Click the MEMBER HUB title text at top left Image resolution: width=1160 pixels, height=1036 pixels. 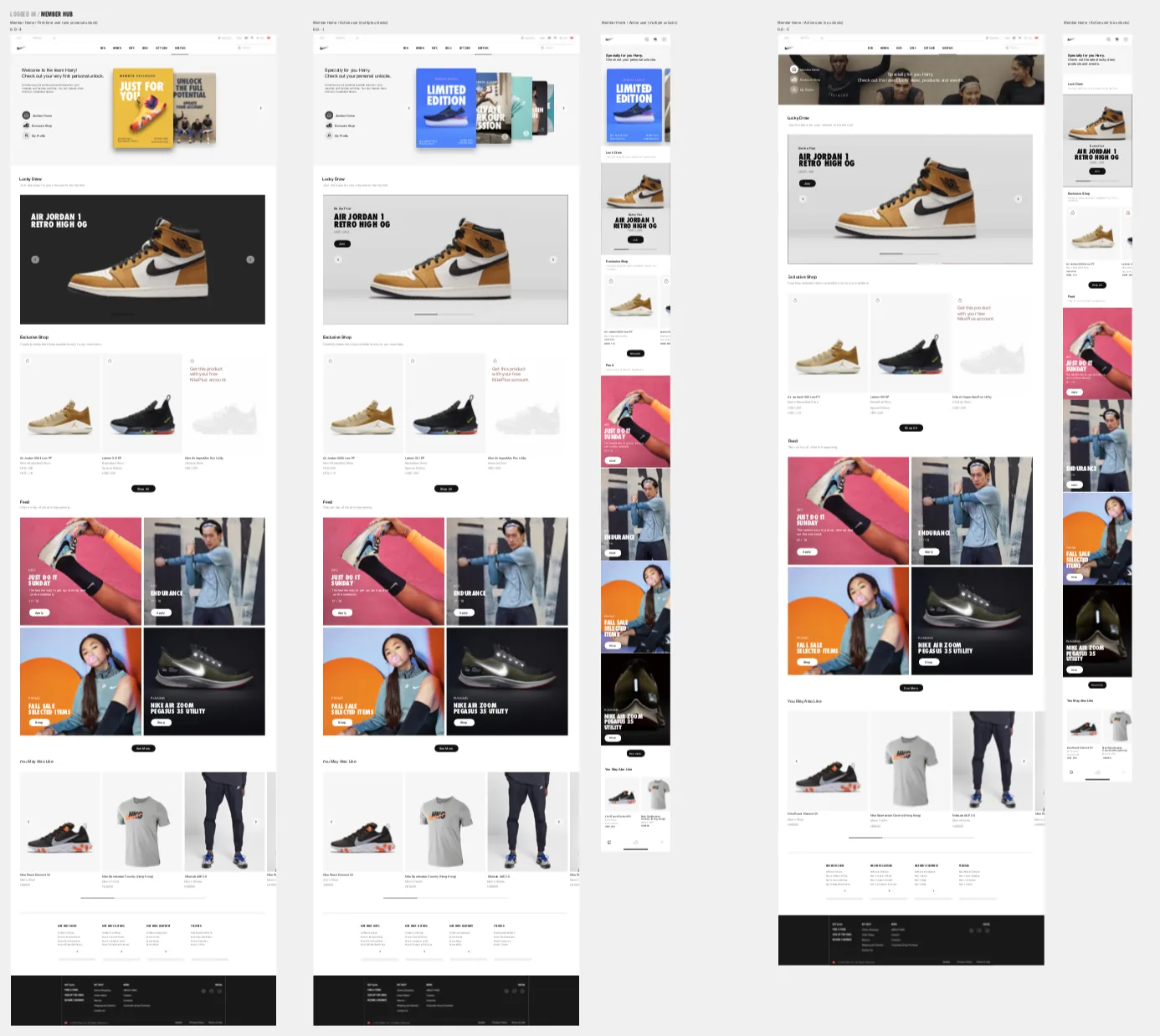[x=56, y=14]
